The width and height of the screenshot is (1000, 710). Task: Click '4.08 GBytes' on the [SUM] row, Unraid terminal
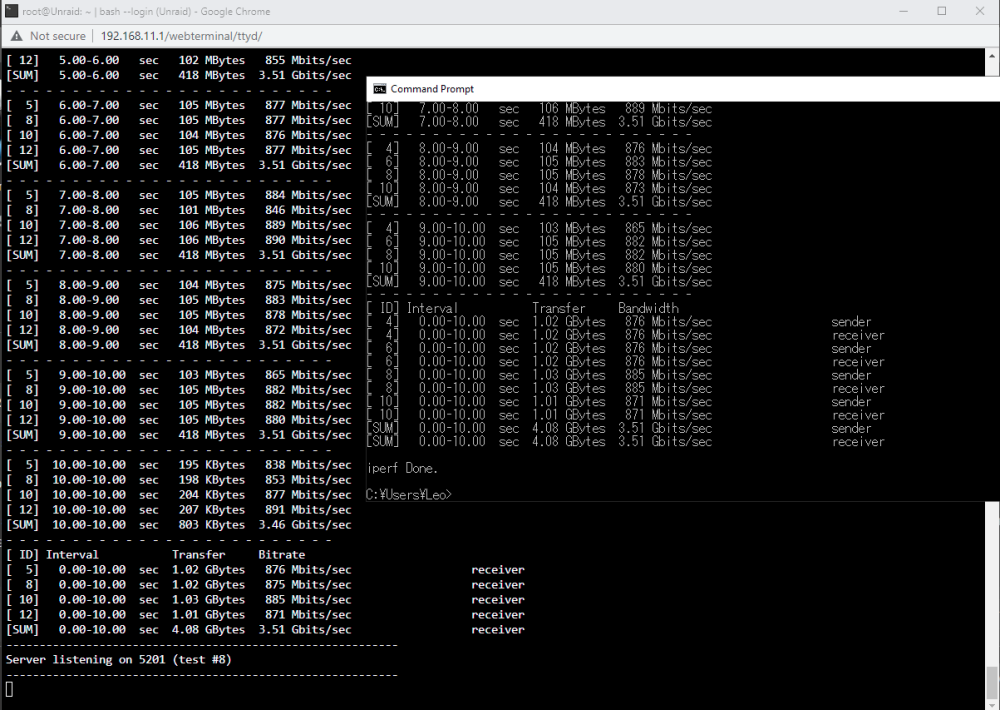209,630
